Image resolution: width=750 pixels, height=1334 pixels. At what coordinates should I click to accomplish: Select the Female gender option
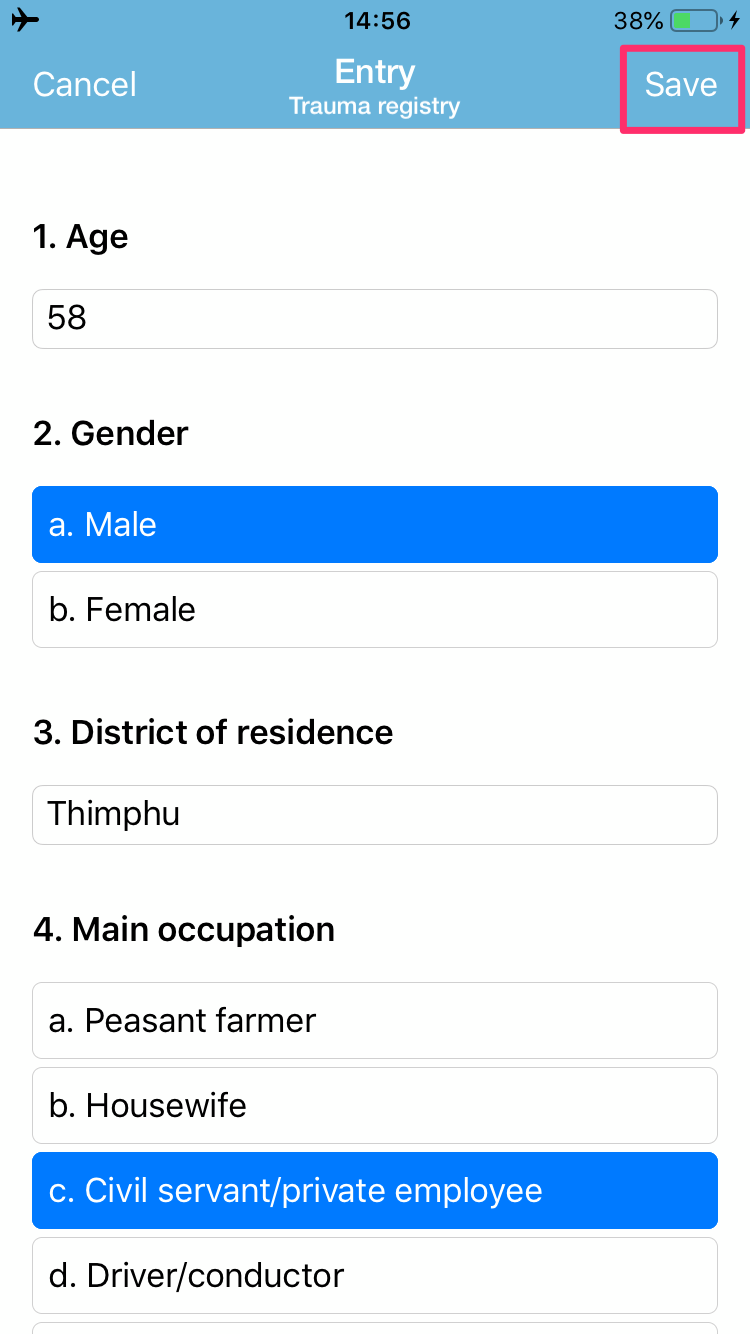click(375, 609)
